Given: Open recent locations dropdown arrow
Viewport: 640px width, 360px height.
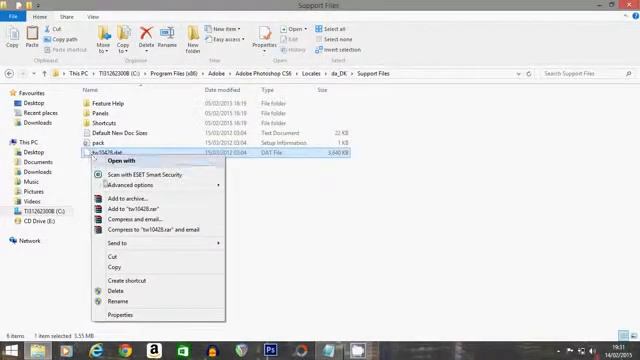Looking at the screenshot, I should (34, 74).
